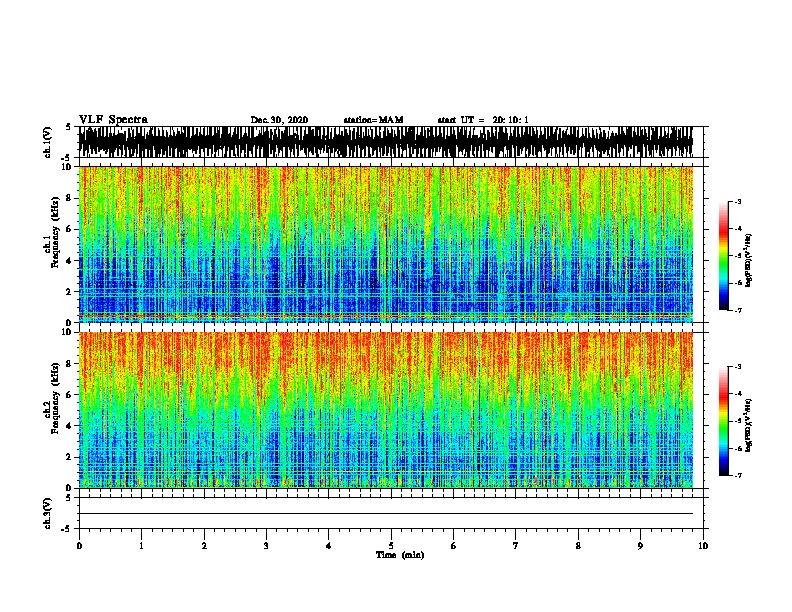Click the "-5" volt tick on ch.1(V) axis
Viewport: 792px width, 612px height.
pos(67,158)
